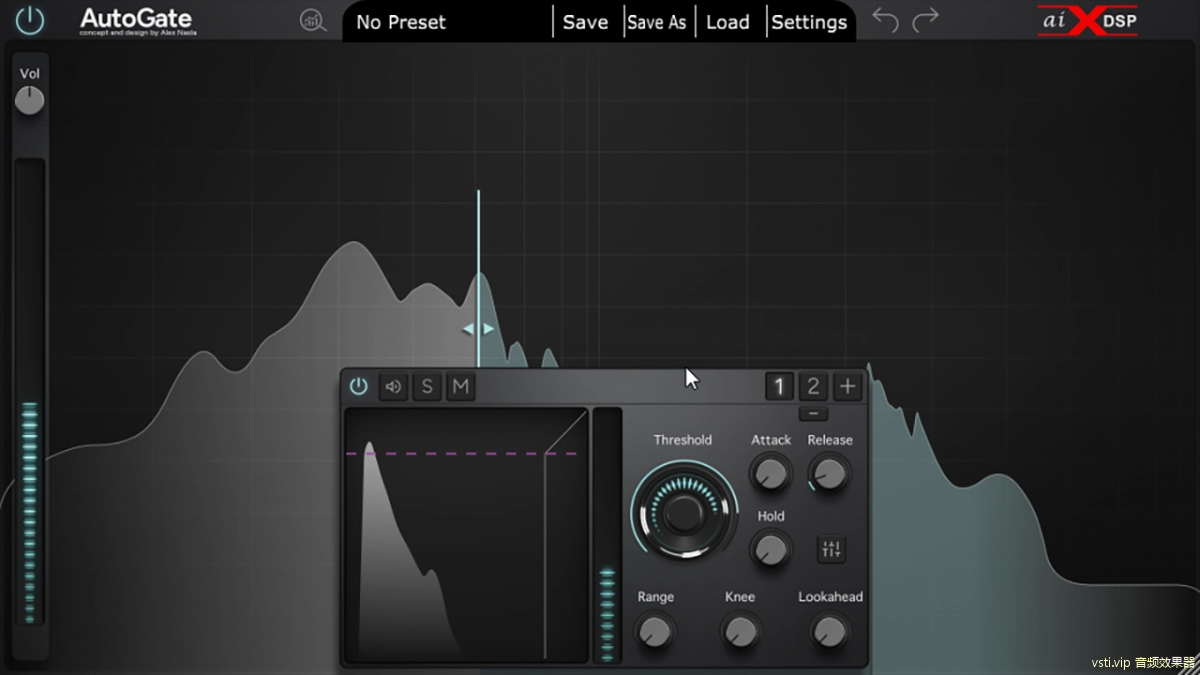Click the left arrow on the band split handle
The width and height of the screenshot is (1200, 675).
tap(467, 328)
